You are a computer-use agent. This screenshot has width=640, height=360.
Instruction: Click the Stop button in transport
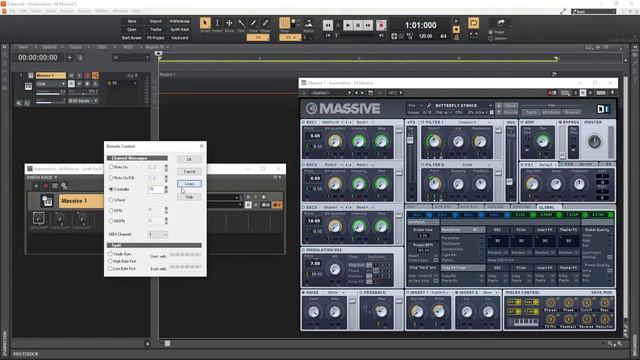[x=358, y=25]
